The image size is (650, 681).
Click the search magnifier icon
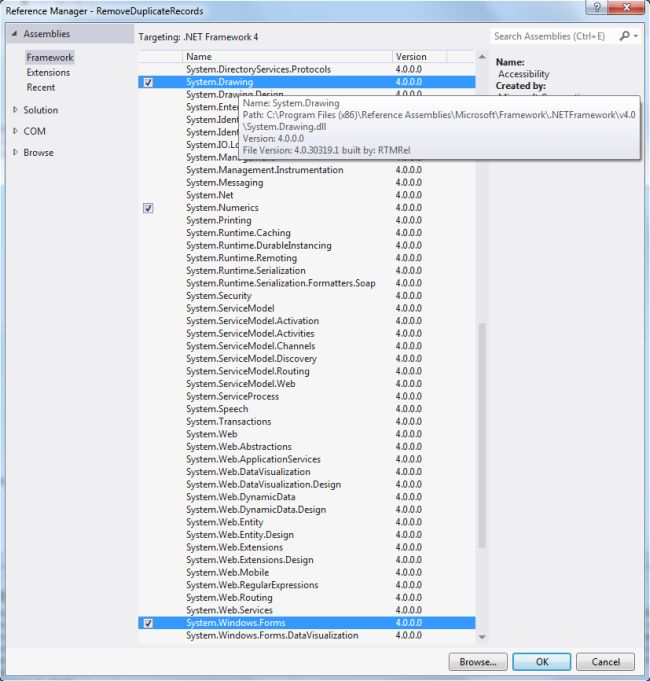pos(624,36)
